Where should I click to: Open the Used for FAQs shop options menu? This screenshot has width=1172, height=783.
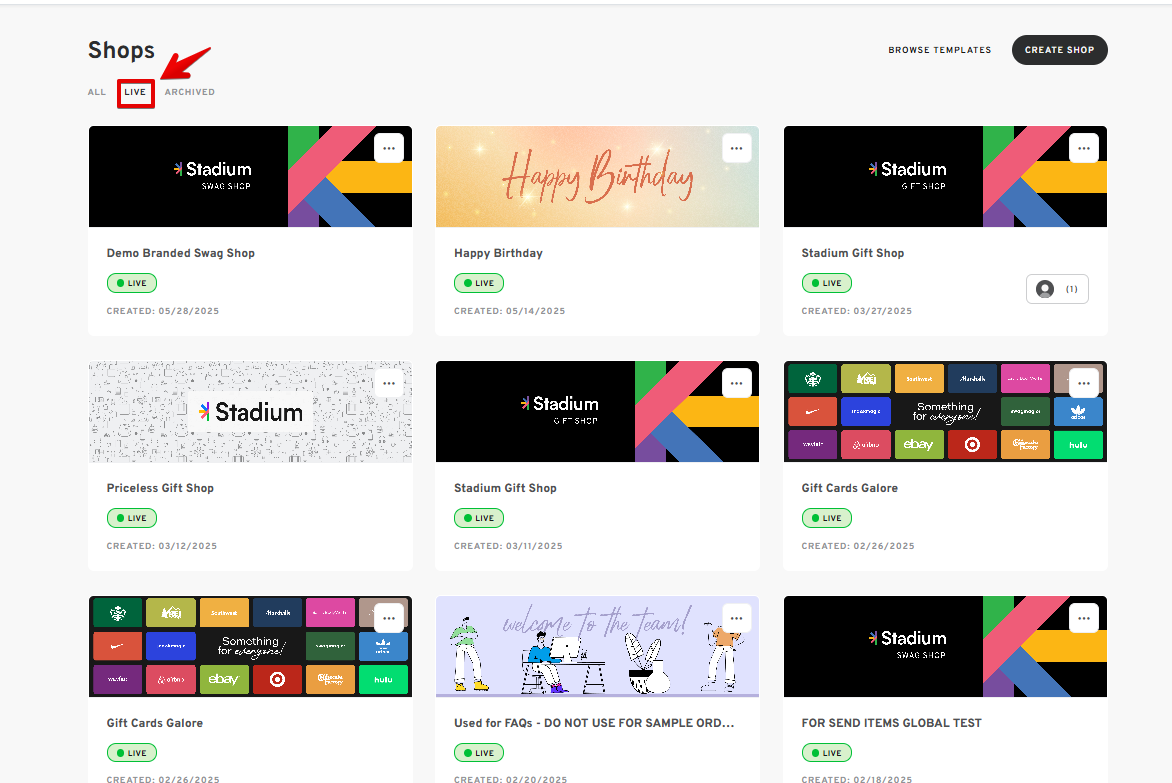coord(736,618)
